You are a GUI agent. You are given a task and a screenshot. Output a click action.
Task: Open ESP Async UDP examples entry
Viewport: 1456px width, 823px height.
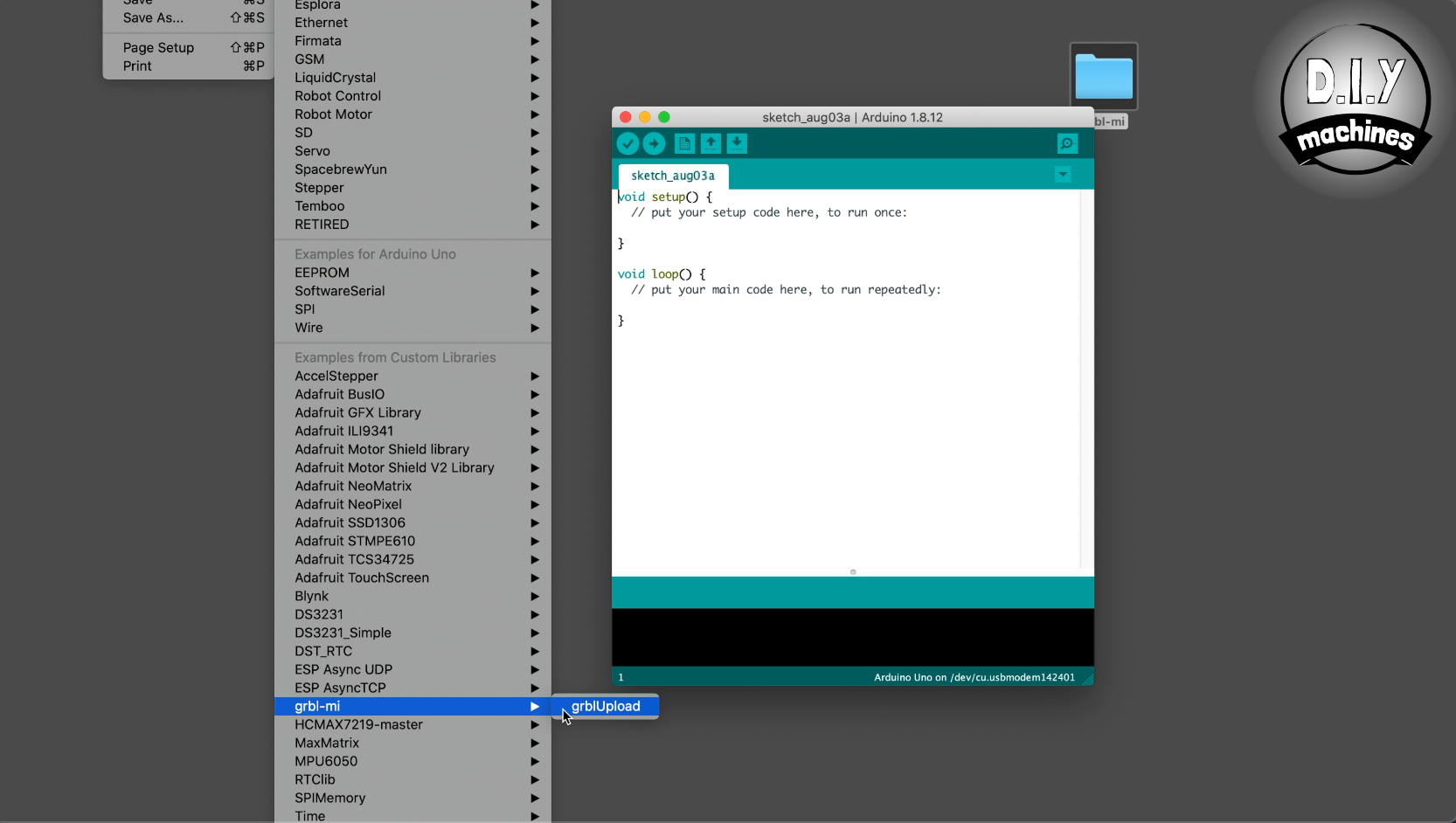tap(413, 669)
